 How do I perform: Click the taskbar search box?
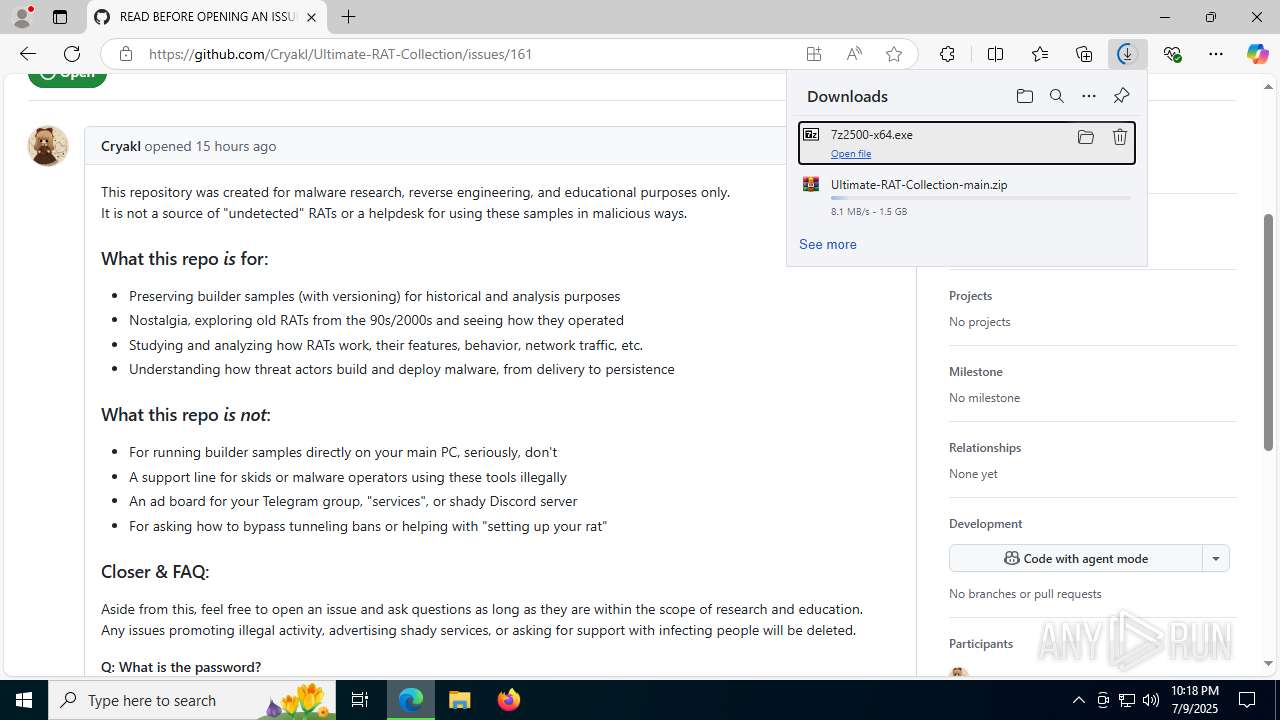click(193, 700)
